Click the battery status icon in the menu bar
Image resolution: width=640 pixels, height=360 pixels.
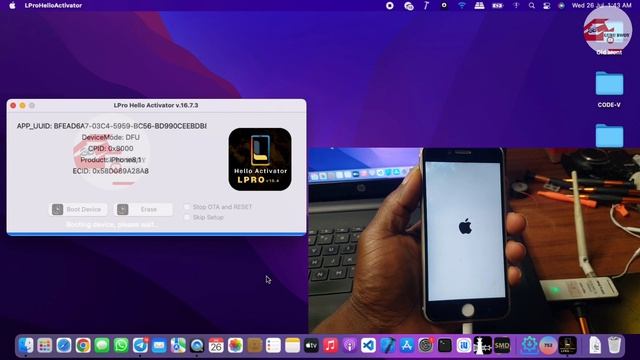(x=497, y=5)
